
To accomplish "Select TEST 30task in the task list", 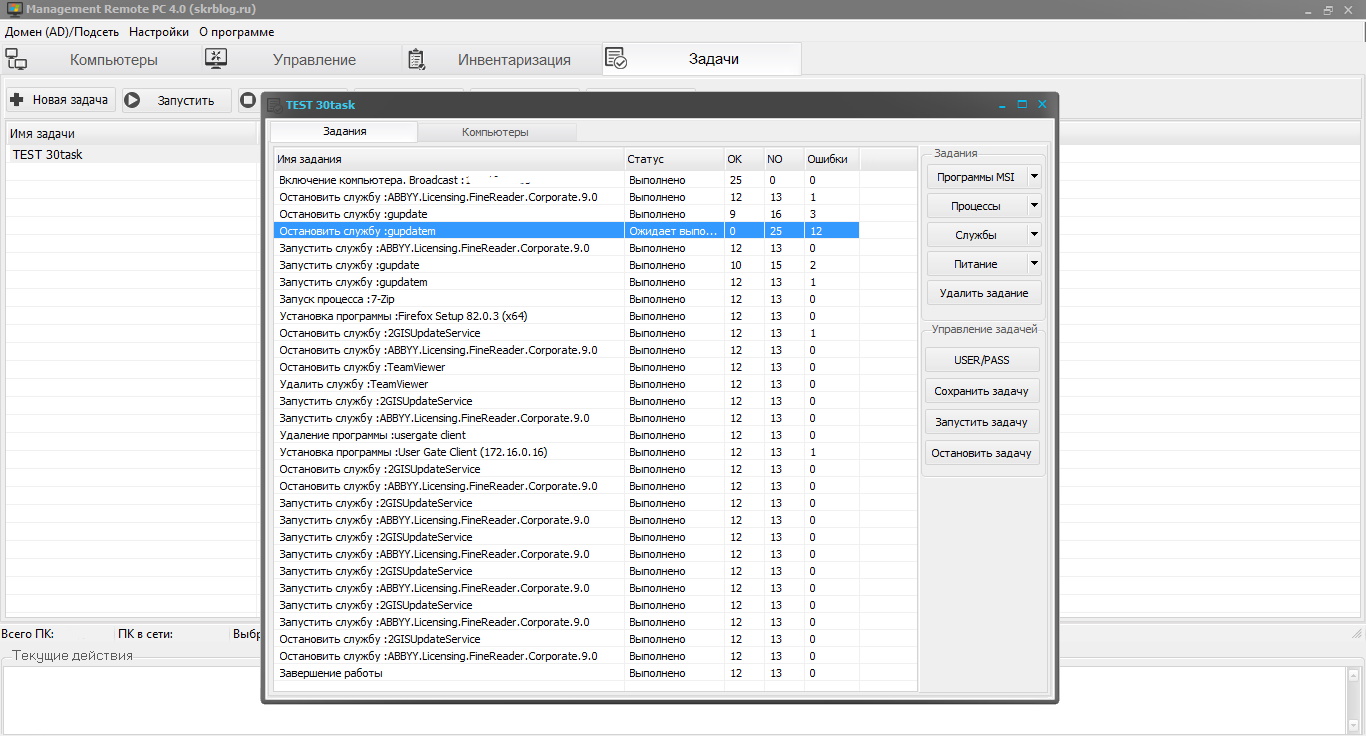I will [x=134, y=155].
